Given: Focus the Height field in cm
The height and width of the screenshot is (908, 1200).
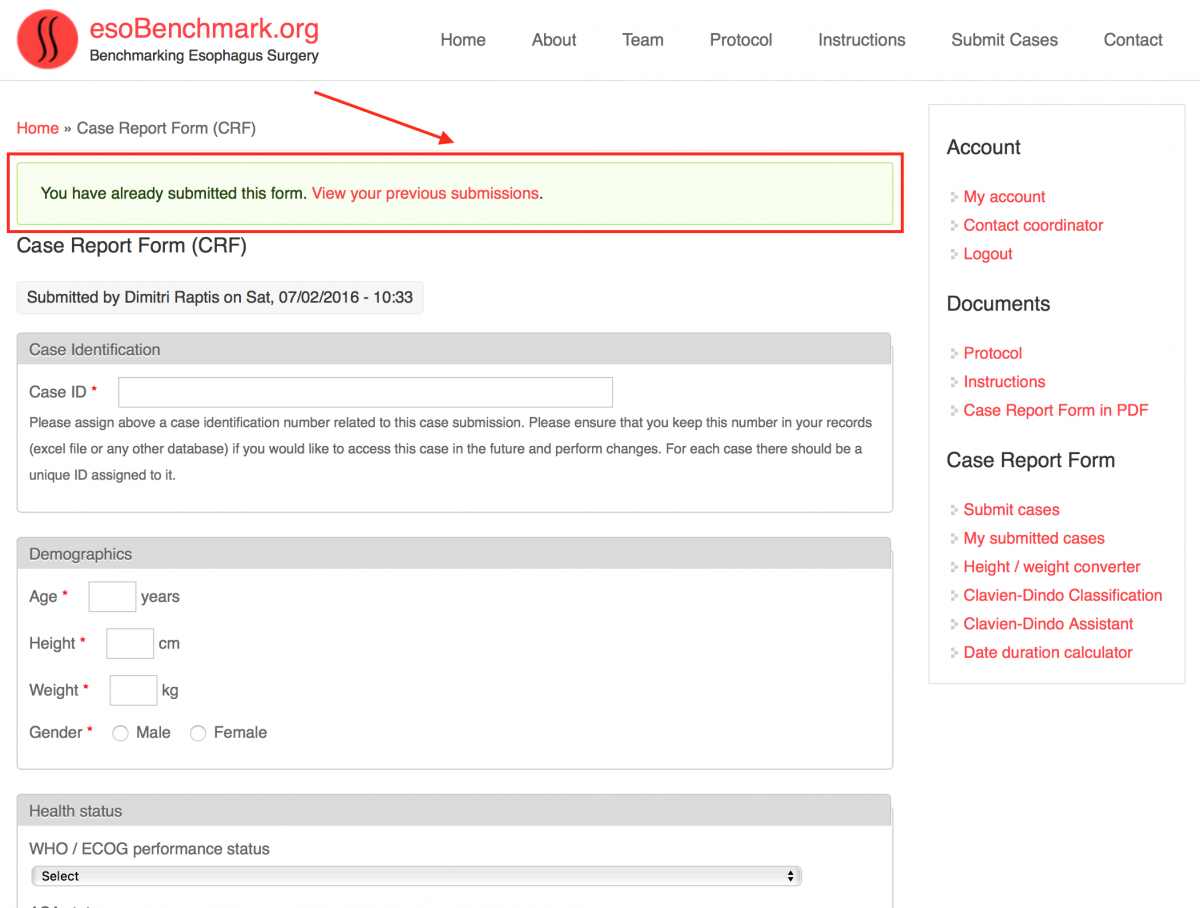Looking at the screenshot, I should [x=130, y=644].
